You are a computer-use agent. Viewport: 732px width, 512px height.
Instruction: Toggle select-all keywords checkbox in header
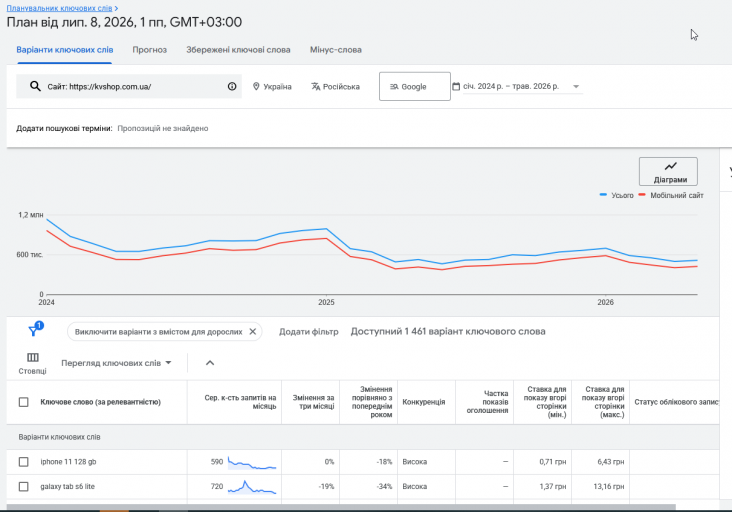pos(23,402)
